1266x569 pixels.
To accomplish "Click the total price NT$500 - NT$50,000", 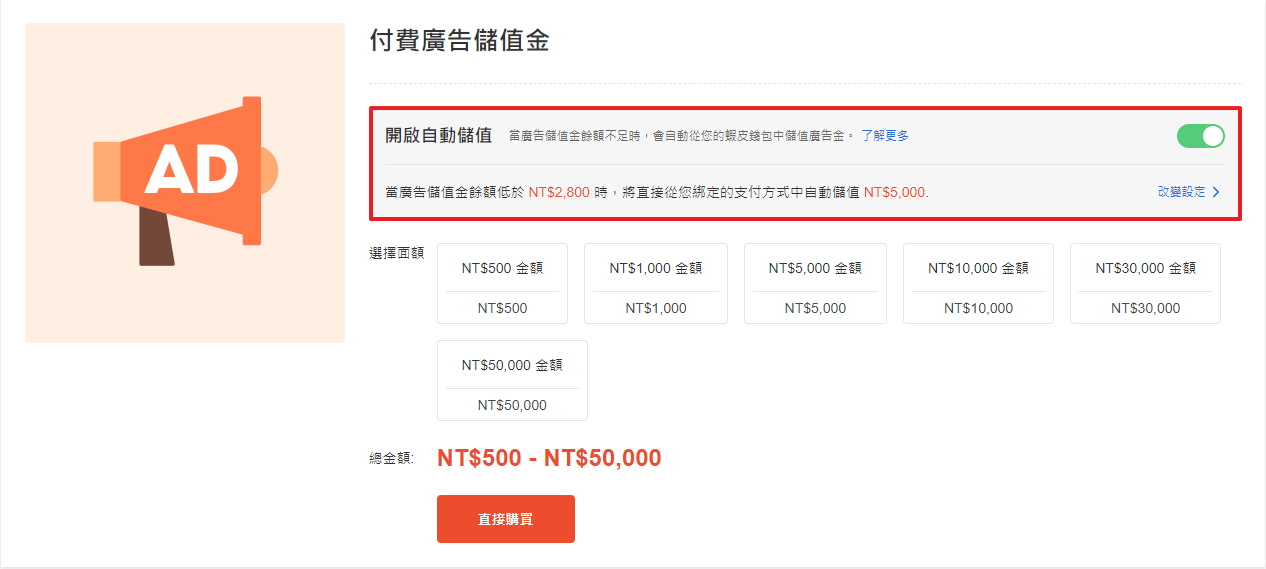I will click(549, 458).
